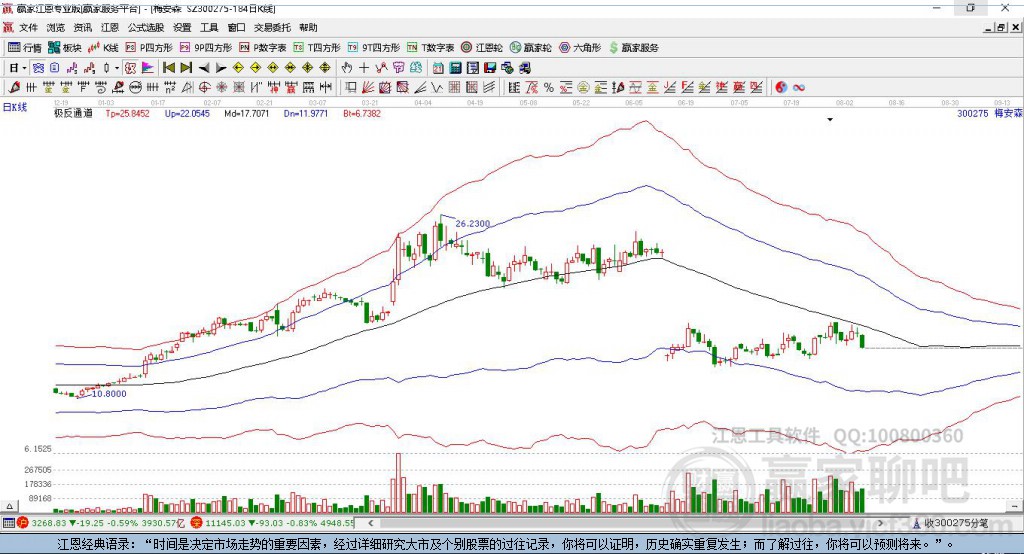
Task: Open the 帮助 menu
Action: (x=308, y=27)
